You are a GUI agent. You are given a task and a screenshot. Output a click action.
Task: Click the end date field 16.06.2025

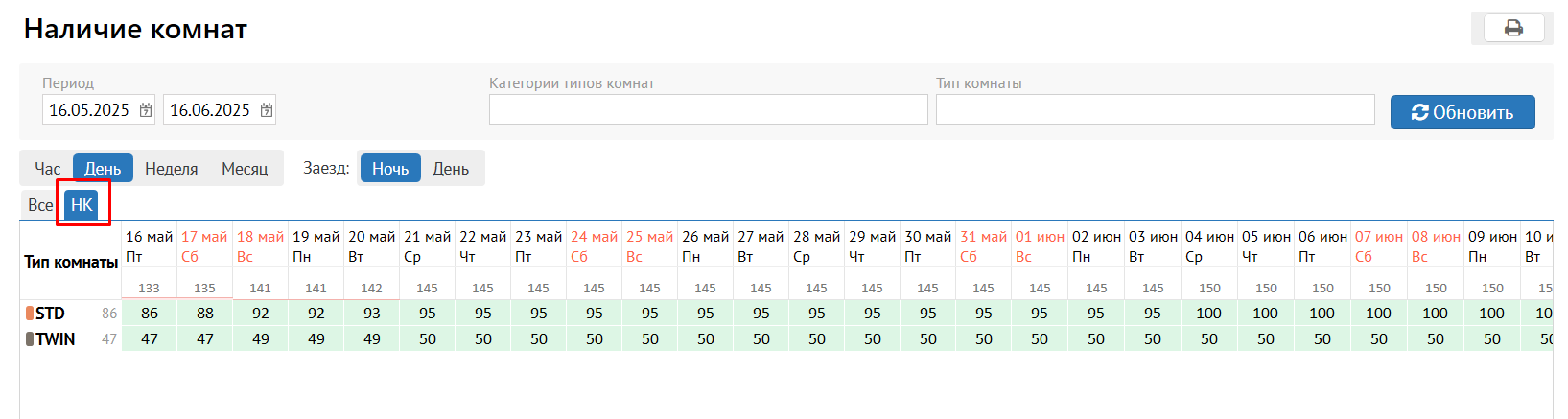(x=209, y=110)
